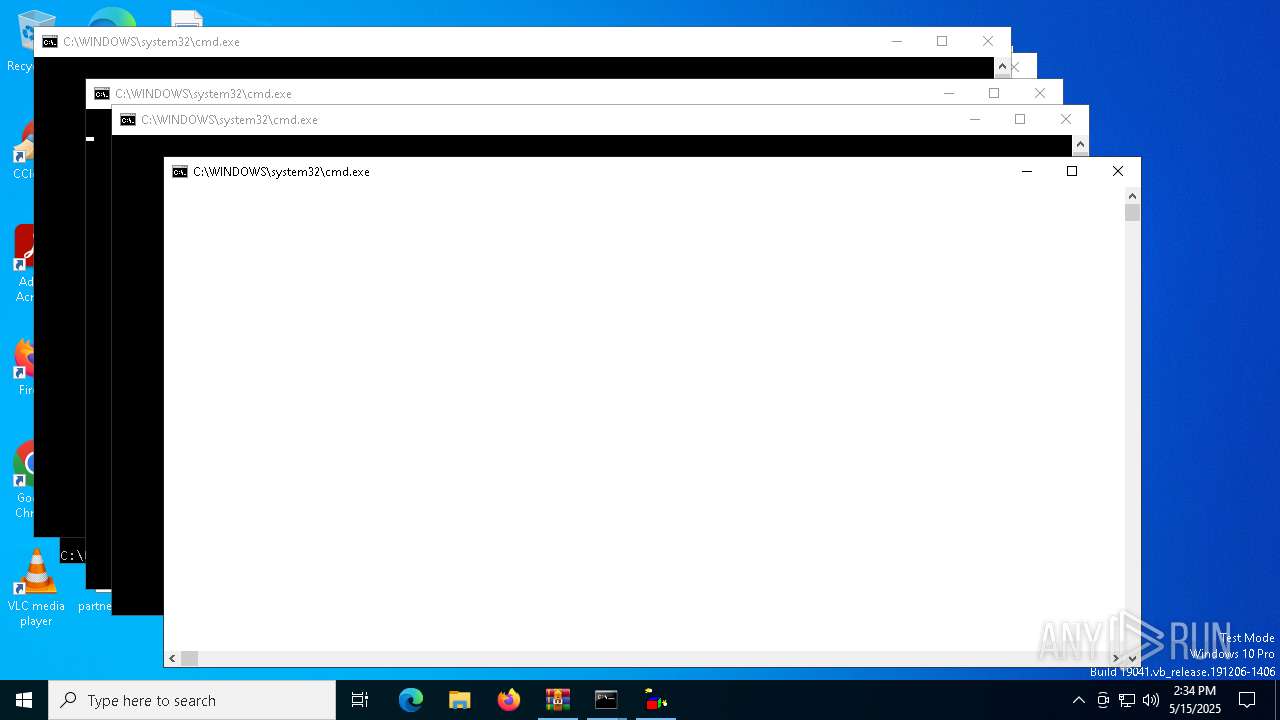Click the front cmd window title text

click(281, 172)
